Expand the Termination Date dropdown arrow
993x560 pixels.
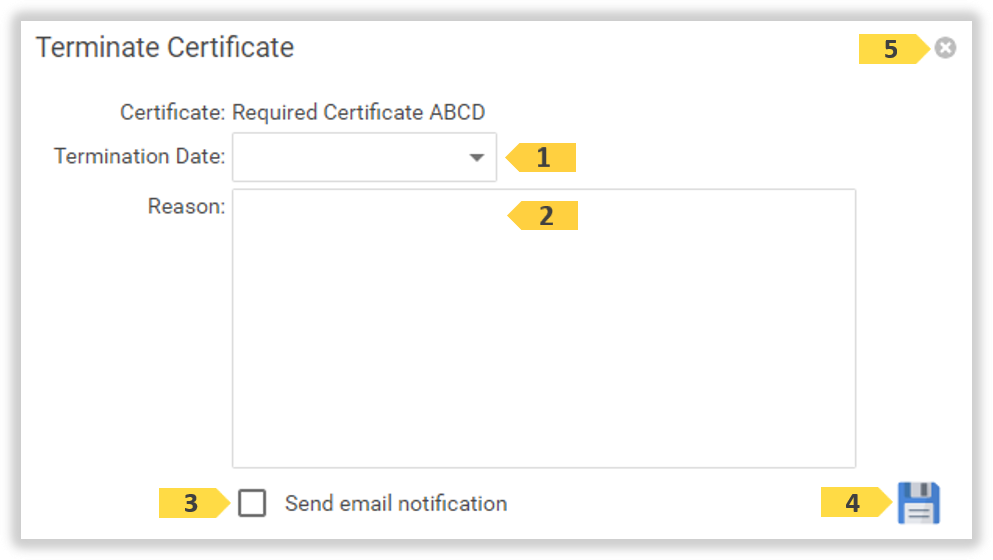(x=477, y=158)
